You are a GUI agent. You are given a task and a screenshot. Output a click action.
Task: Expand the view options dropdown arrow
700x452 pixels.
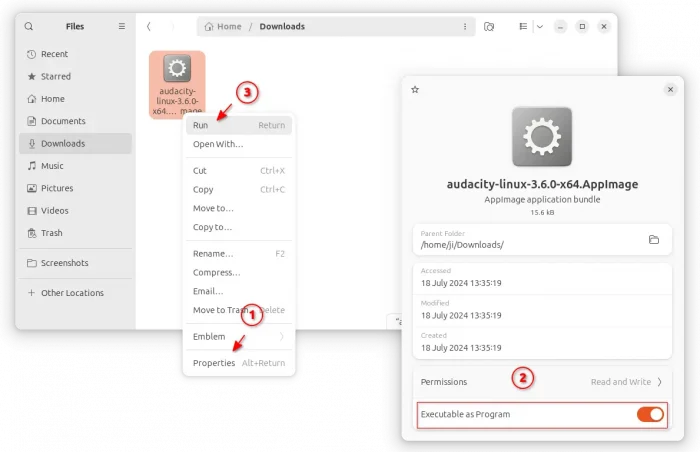click(x=540, y=26)
